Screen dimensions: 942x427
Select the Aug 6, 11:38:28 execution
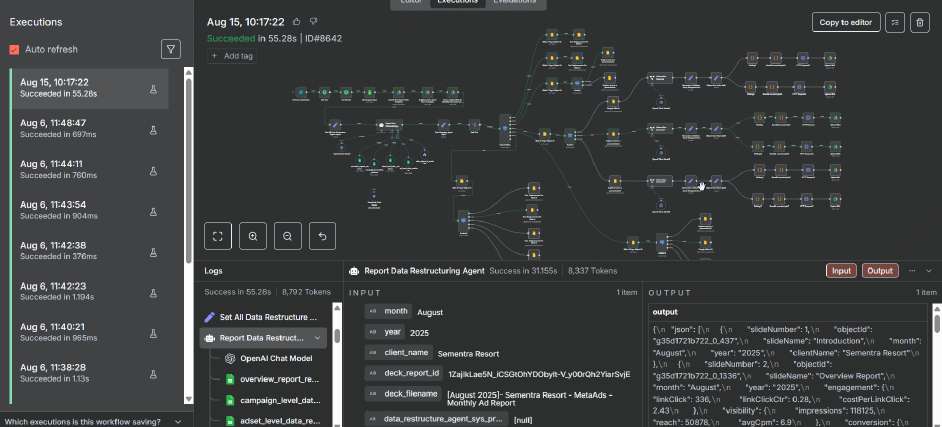pos(90,374)
